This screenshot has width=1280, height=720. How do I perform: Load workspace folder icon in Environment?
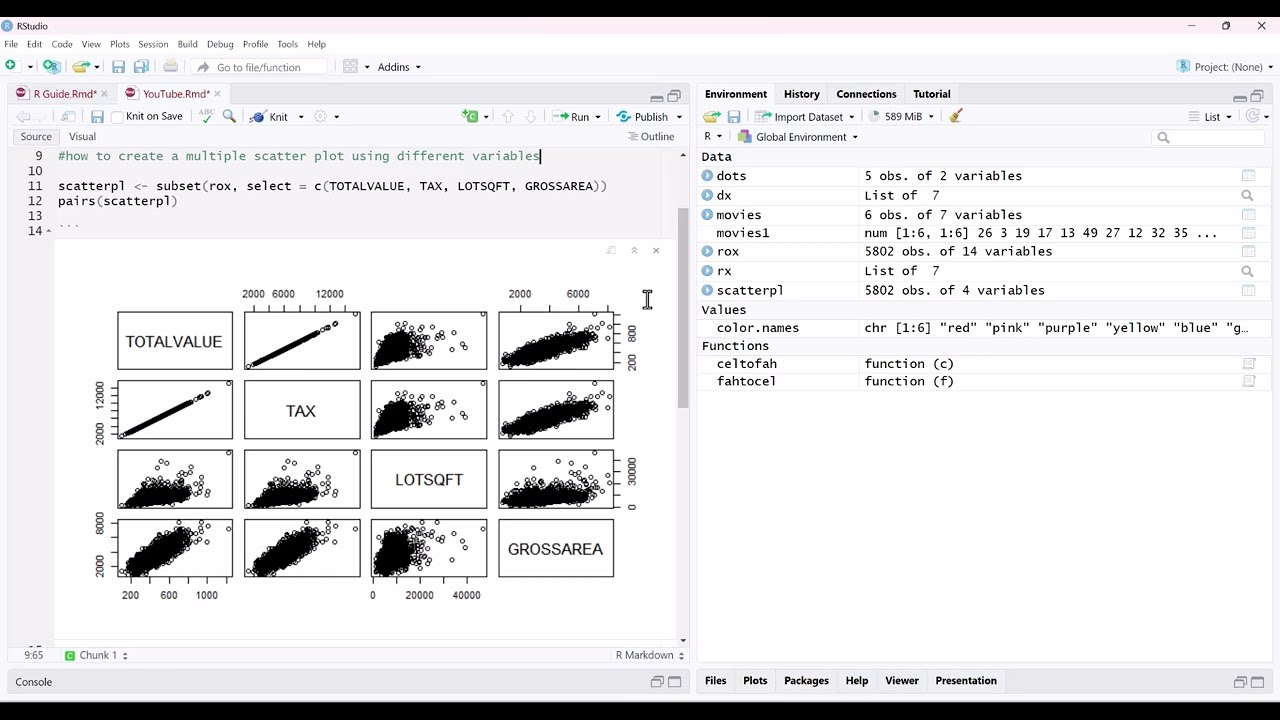711,116
